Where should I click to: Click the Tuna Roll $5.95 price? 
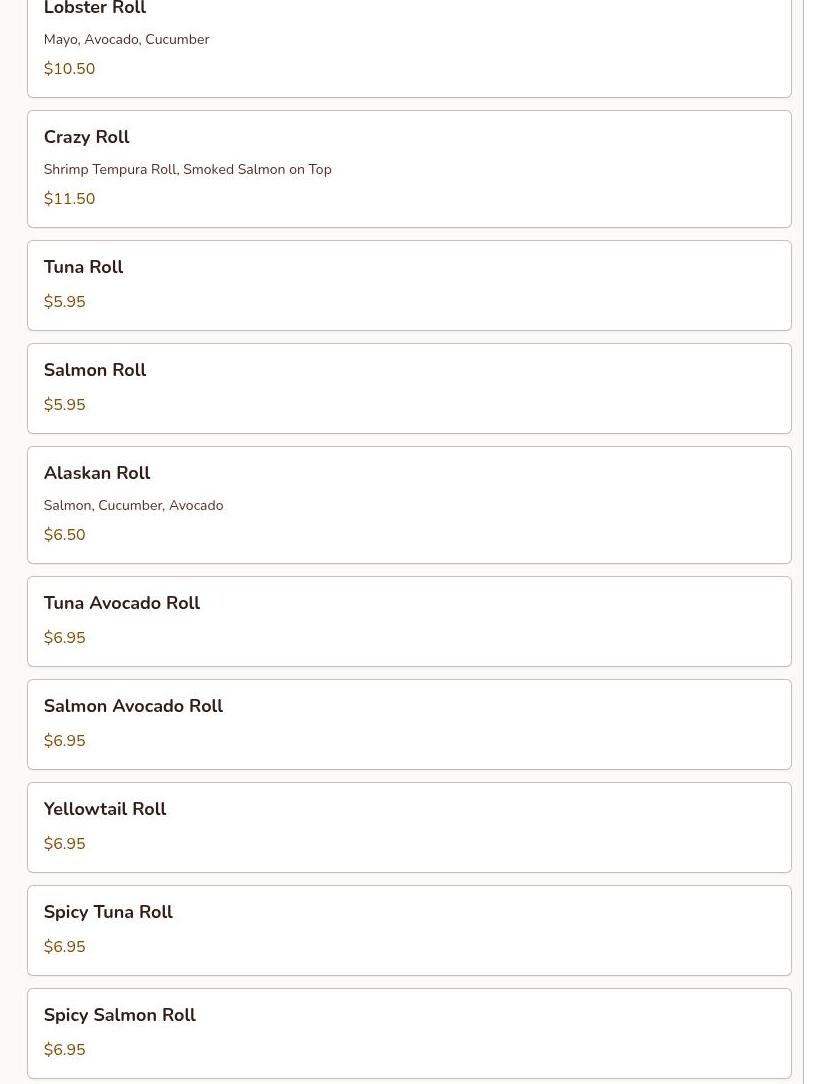point(64,301)
